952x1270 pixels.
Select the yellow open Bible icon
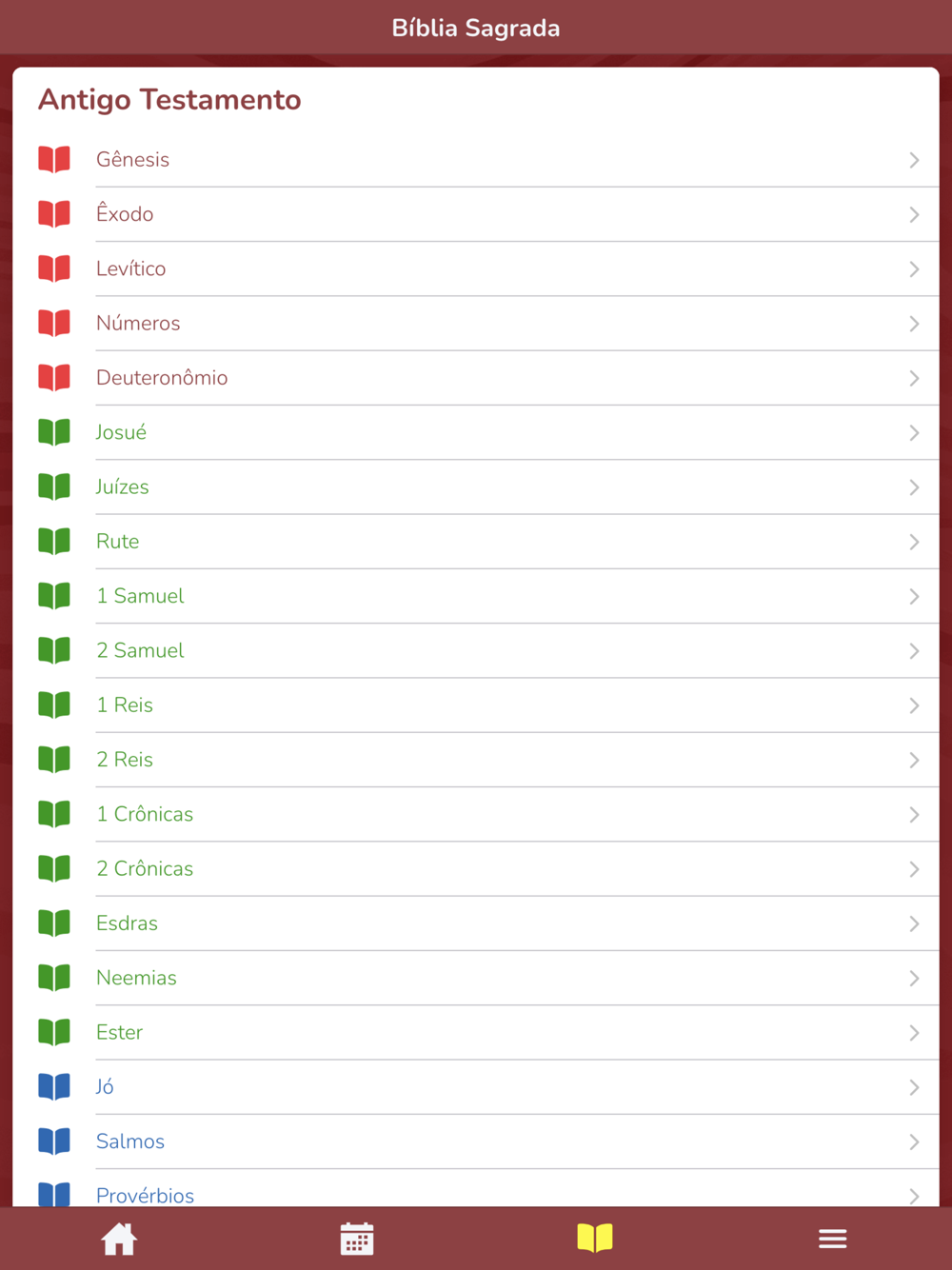595,1238
